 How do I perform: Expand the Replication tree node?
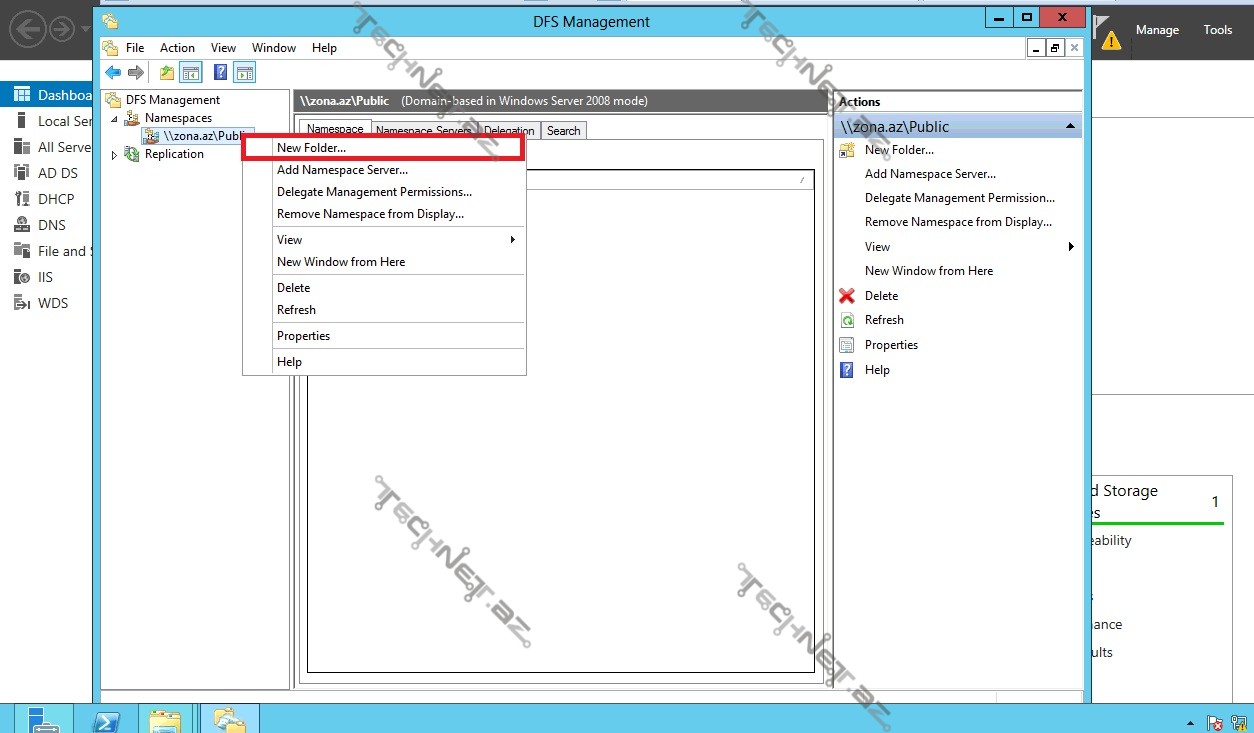coord(114,155)
